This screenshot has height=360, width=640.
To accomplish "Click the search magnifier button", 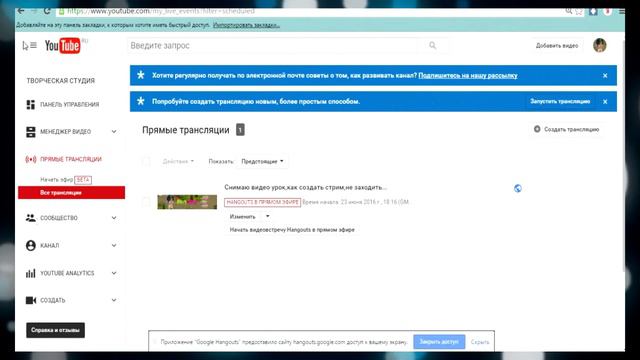I will point(433,45).
